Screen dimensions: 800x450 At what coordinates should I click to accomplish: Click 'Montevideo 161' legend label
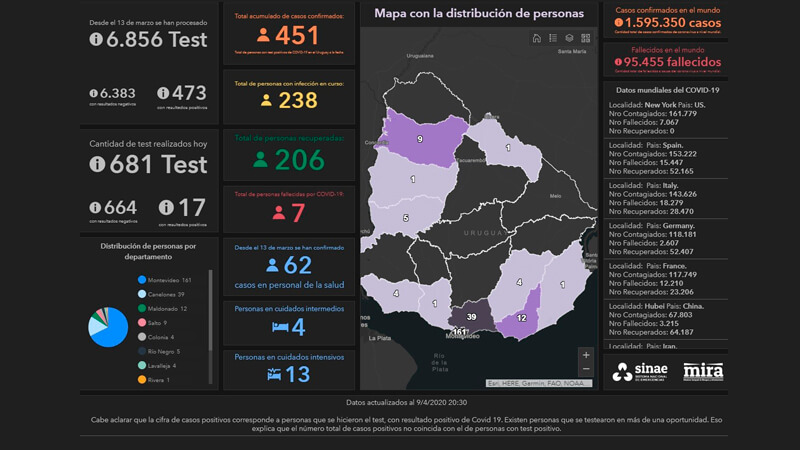pyautogui.click(x=169, y=280)
